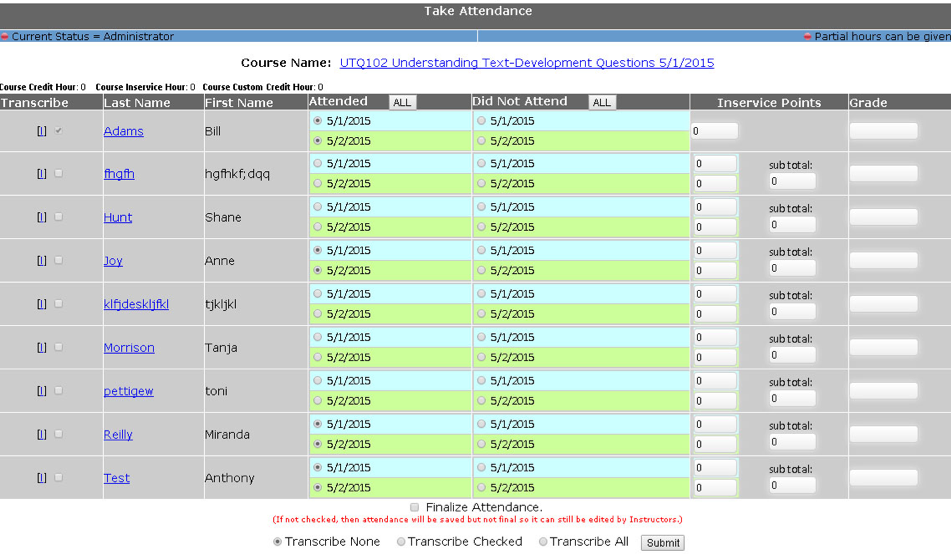Image resolution: width=951 pixels, height=554 pixels.
Task: Click the [I] icon beside Hunt
Action: [x=41, y=217]
